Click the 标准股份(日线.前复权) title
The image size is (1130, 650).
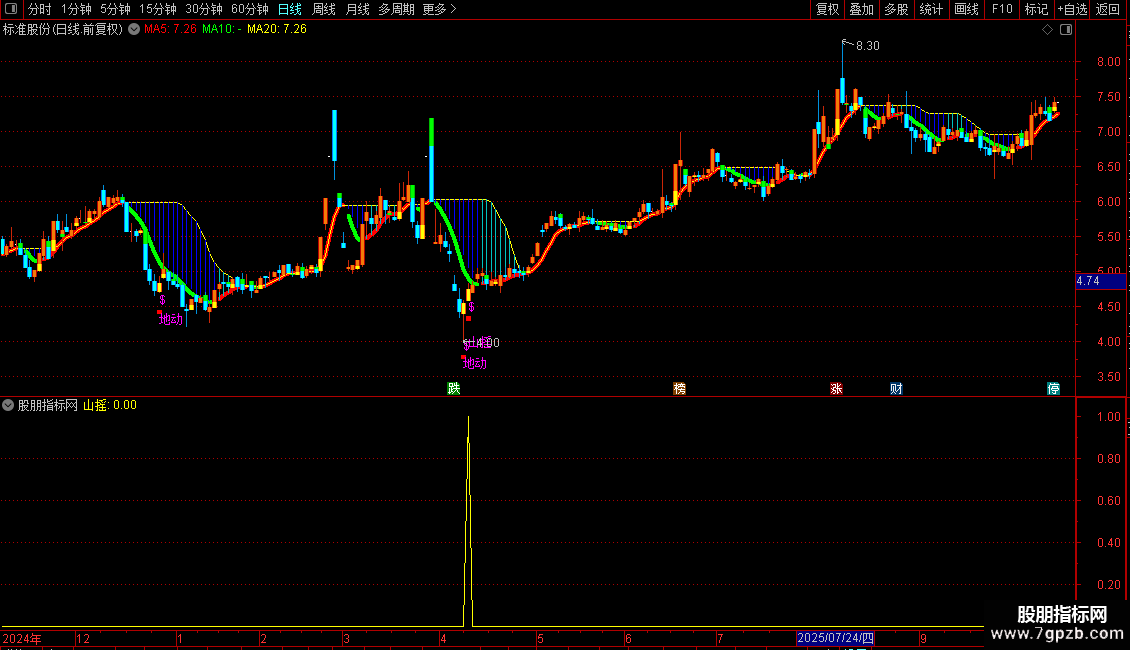coord(63,30)
